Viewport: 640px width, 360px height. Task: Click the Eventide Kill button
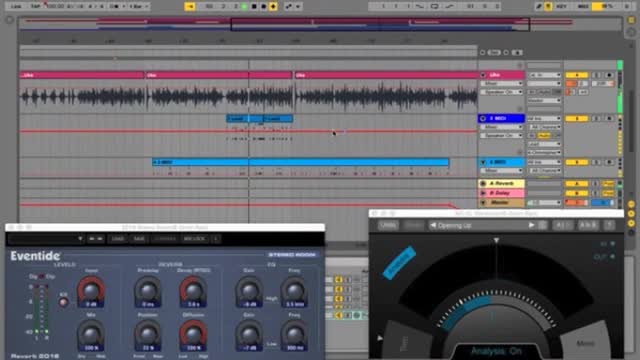63,302
